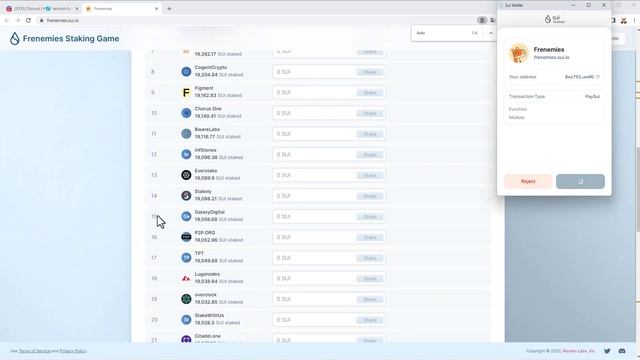Click Stake button in Figment row

point(370,93)
